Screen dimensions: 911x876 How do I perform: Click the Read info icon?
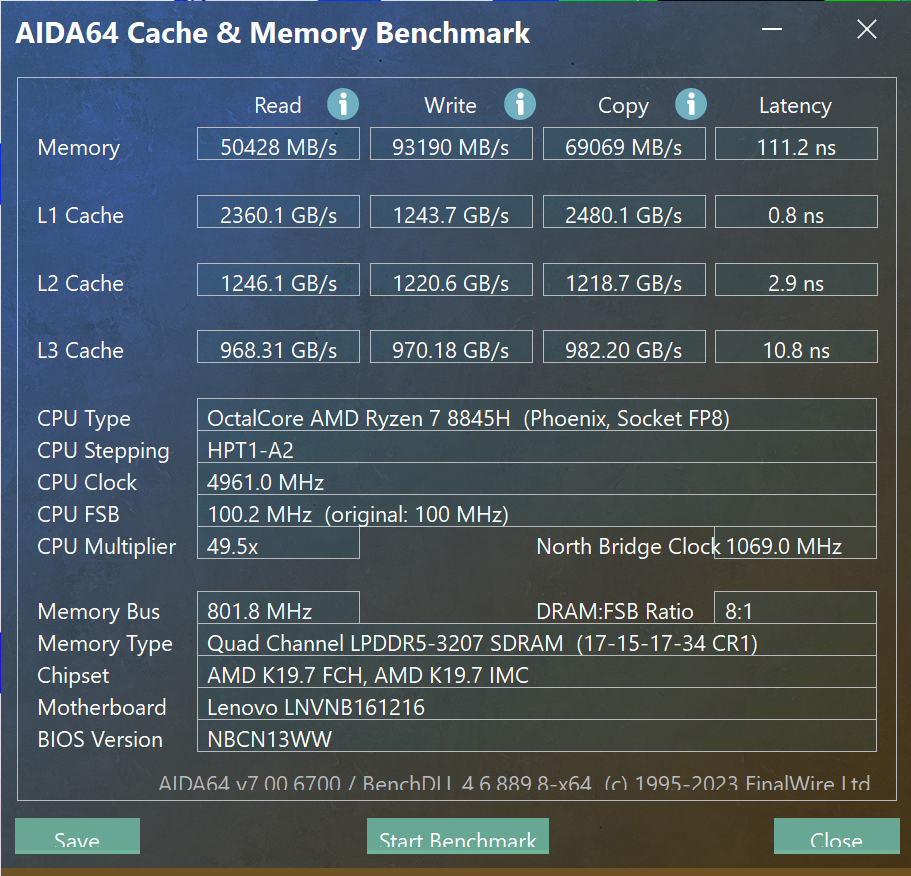pos(343,104)
